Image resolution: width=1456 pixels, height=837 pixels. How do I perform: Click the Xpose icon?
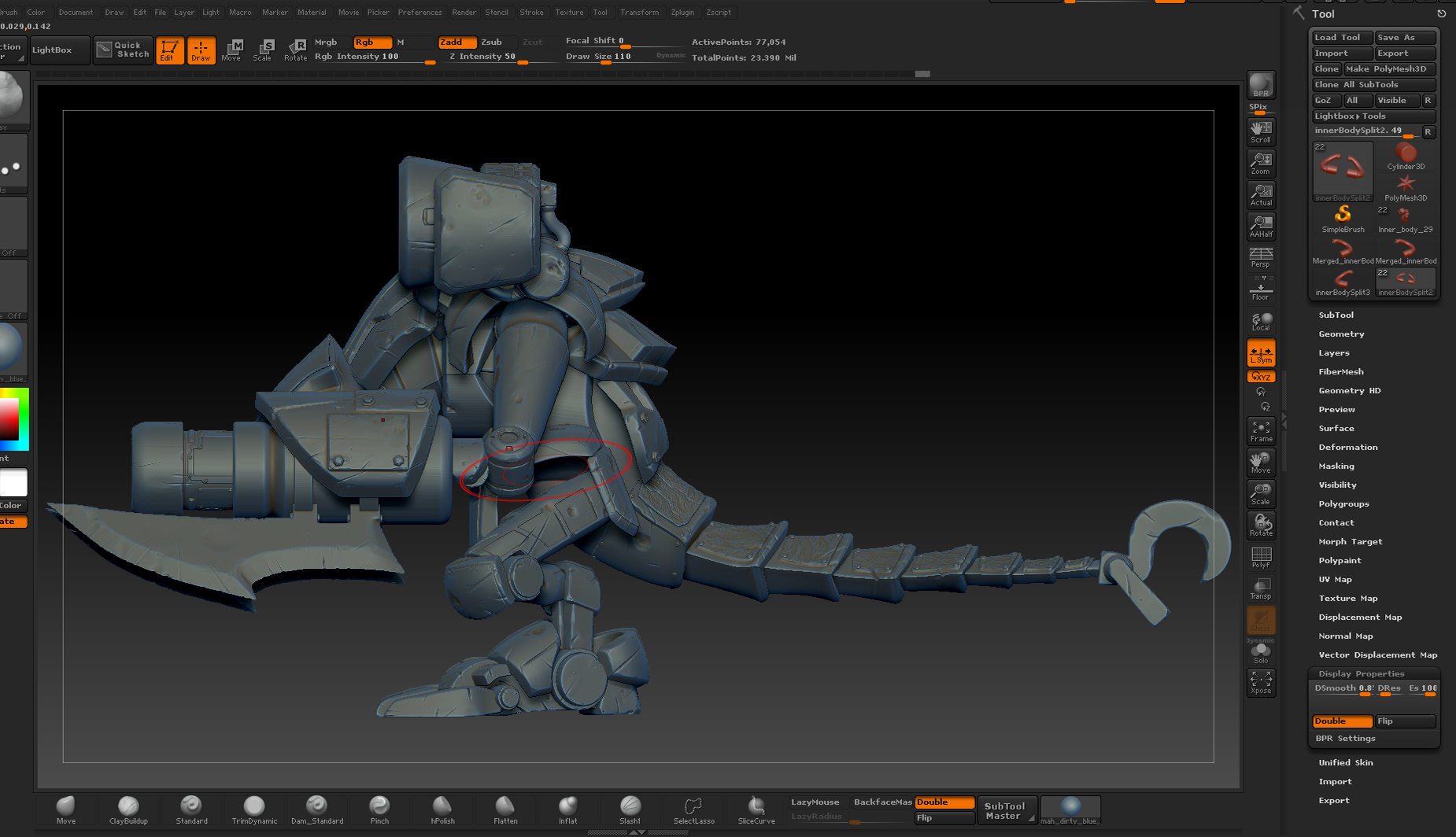(1261, 682)
